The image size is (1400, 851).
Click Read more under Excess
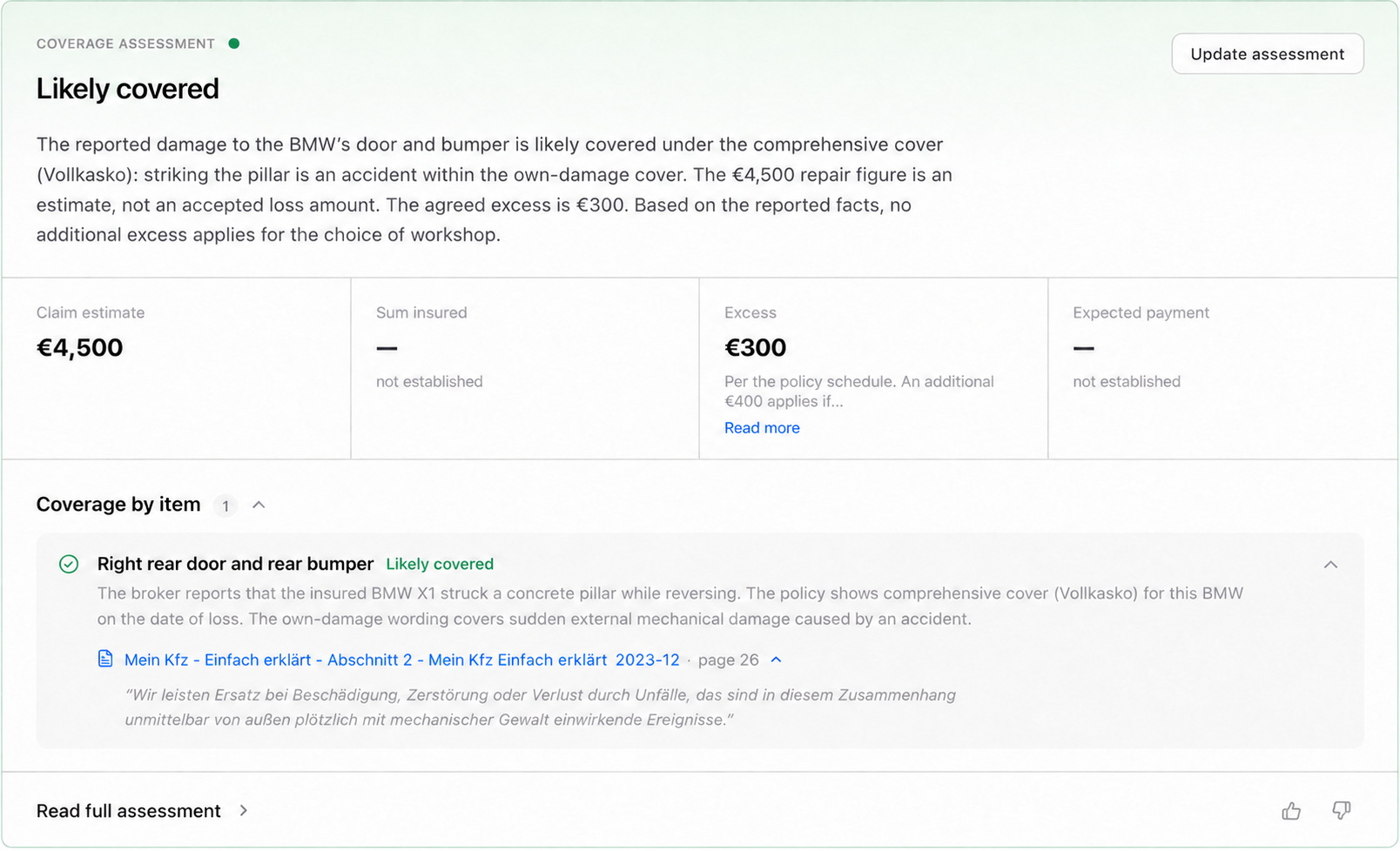(x=762, y=428)
